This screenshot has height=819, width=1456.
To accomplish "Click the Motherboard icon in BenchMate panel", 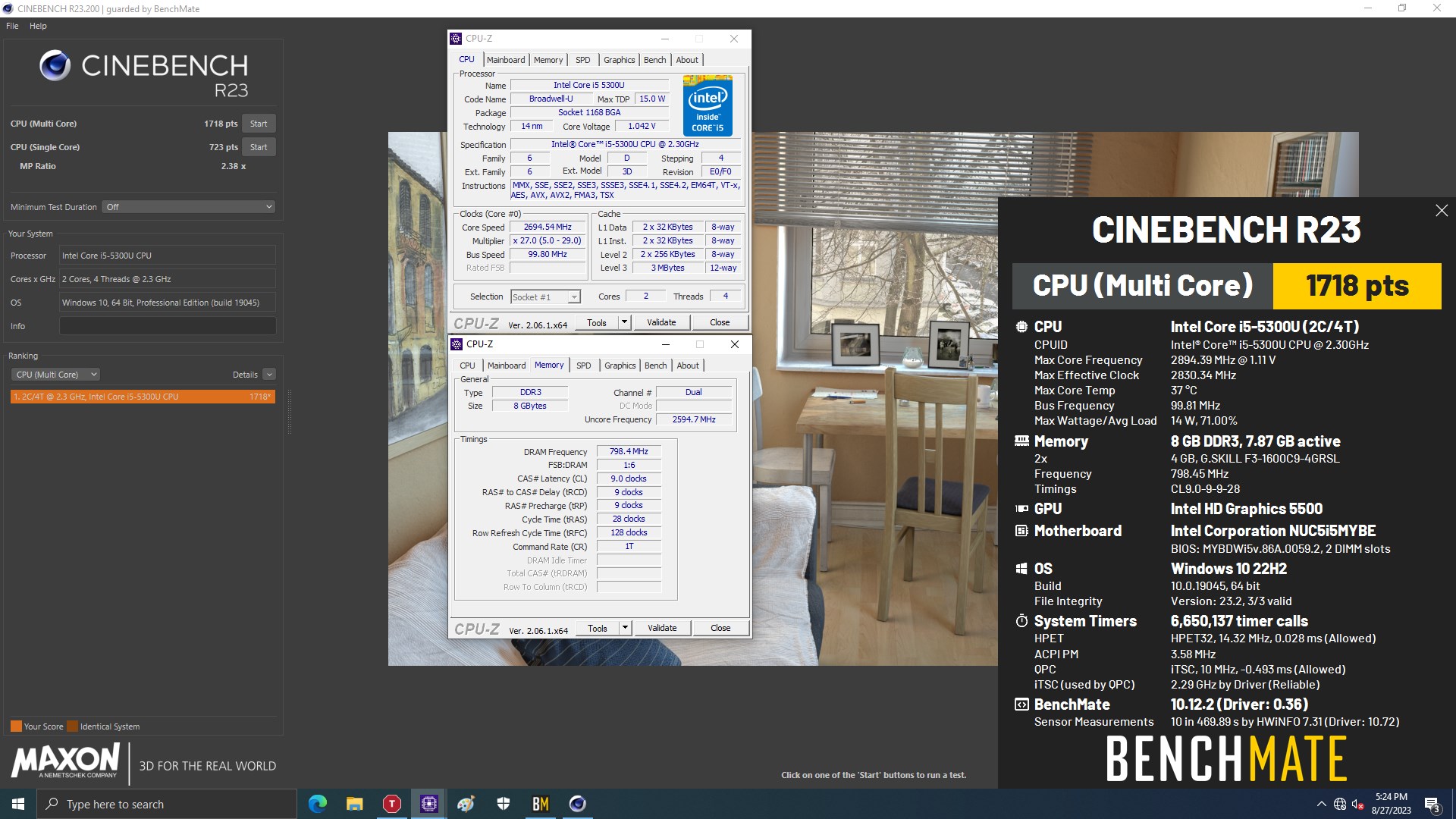I will (x=1021, y=531).
